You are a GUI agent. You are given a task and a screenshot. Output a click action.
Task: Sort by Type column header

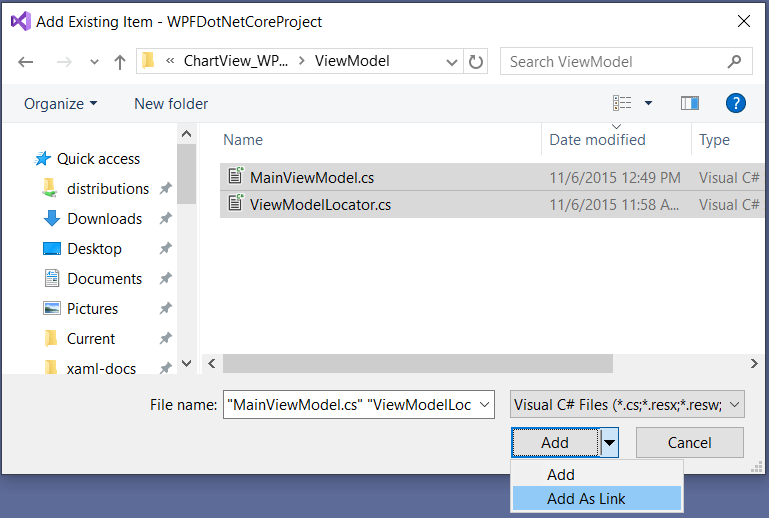click(x=714, y=140)
